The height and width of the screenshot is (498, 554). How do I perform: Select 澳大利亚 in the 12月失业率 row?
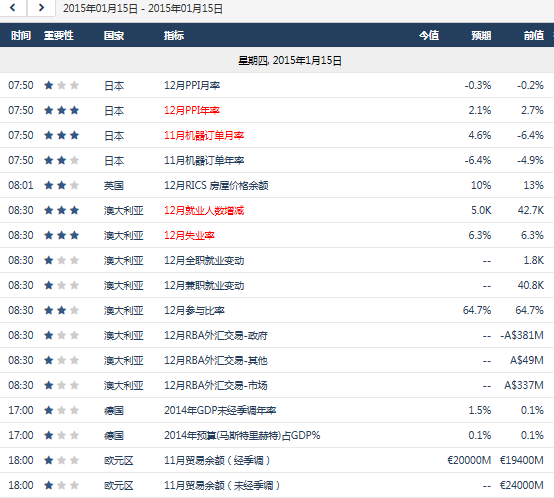124,236
